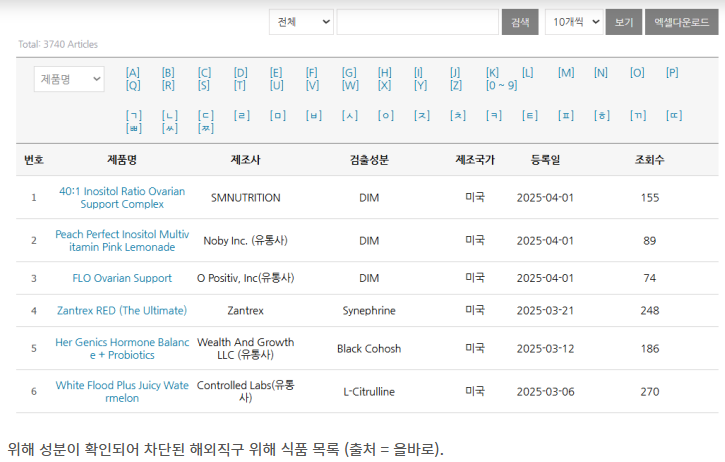Viewport: 725px width, 462px height.
Task: Filter by letter [L]
Action: (x=528, y=73)
